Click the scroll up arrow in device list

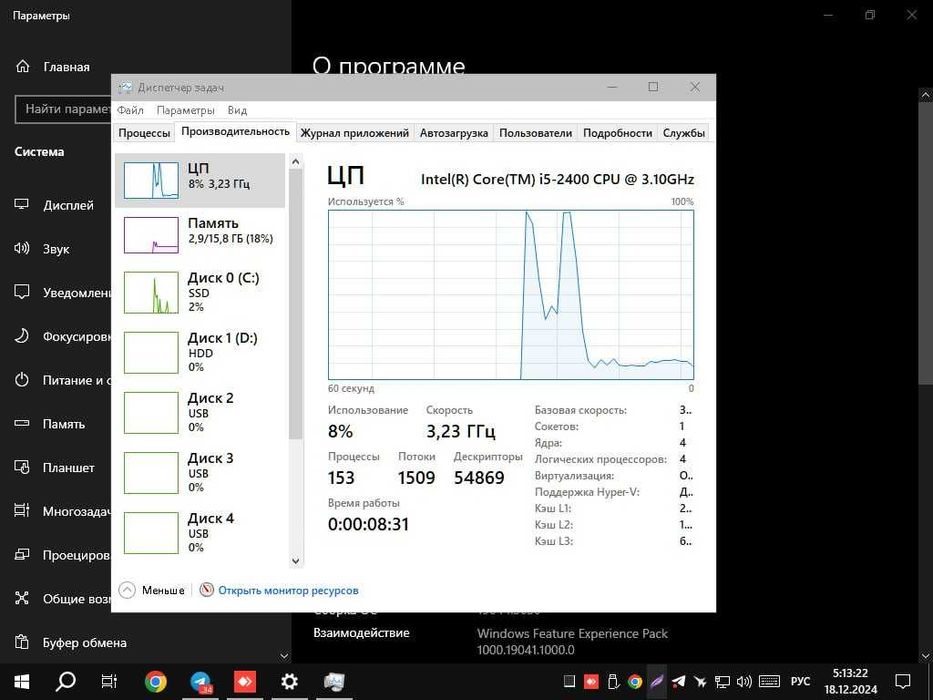point(296,161)
